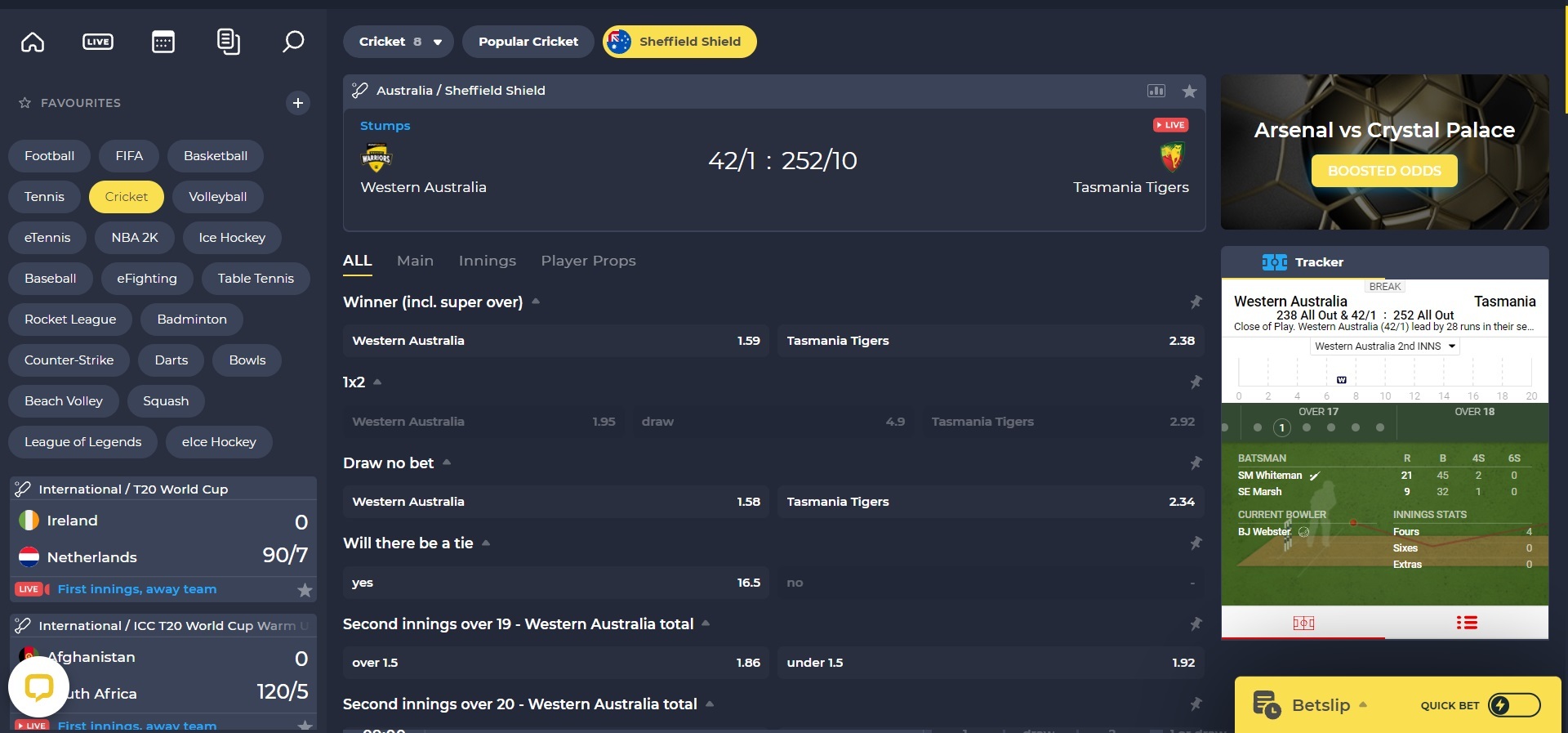
Task: Bet under 1.5 at 1.92
Action: 991,663
